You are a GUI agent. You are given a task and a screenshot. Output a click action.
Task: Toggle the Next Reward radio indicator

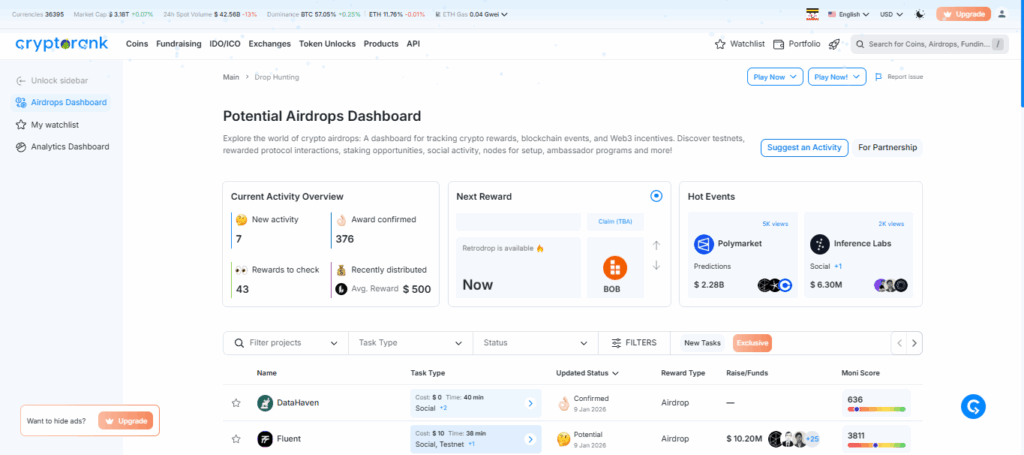pyautogui.click(x=656, y=196)
